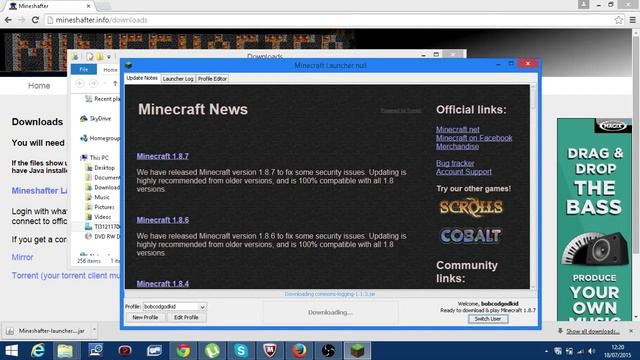Image resolution: width=640 pixels, height=360 pixels.
Task: Open OBS from the taskbar
Action: (328, 351)
